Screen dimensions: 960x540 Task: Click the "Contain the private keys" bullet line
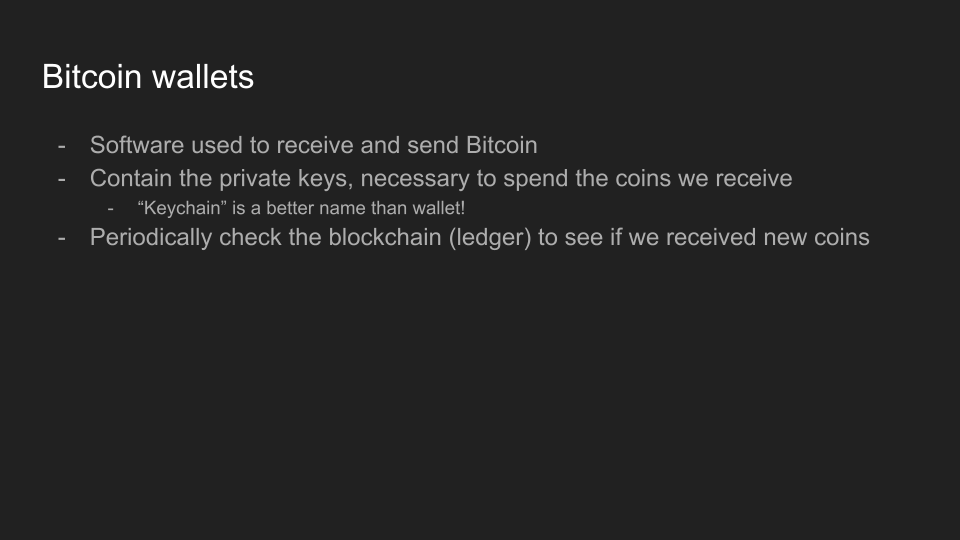440,179
